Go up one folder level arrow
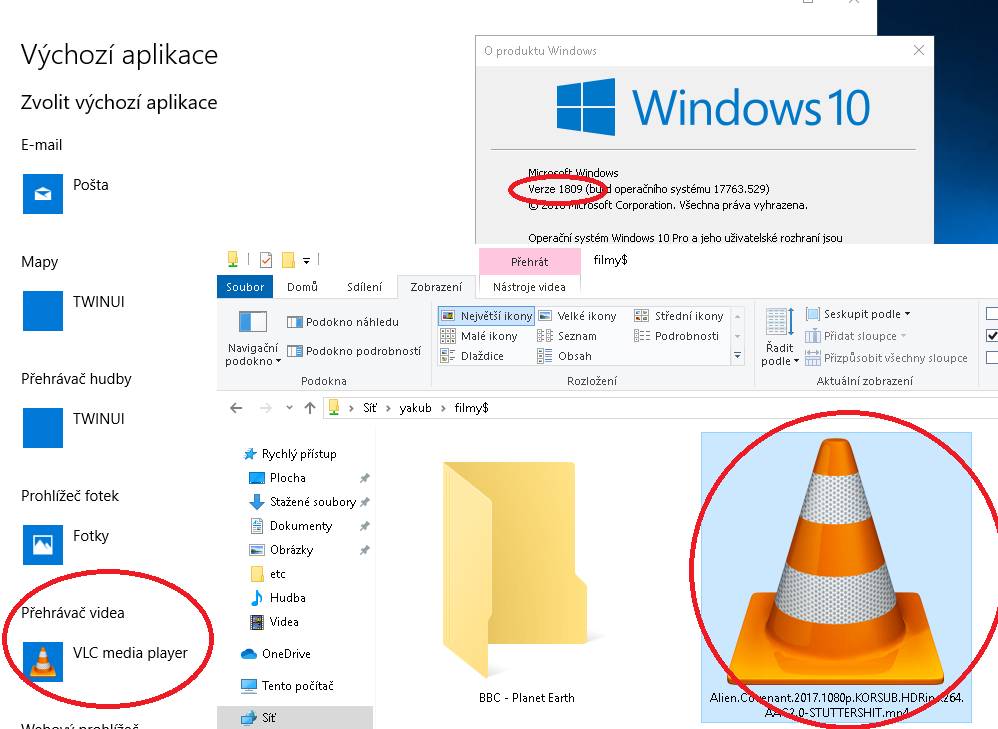 click(310, 408)
